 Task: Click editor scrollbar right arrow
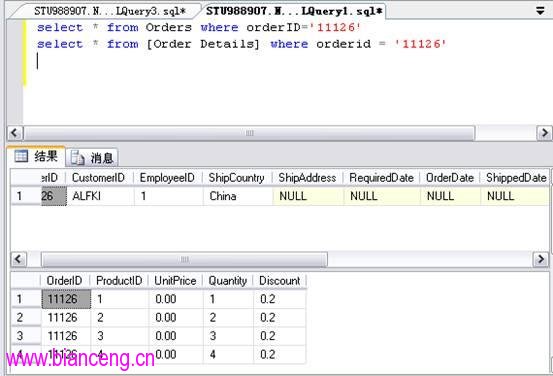coord(544,133)
